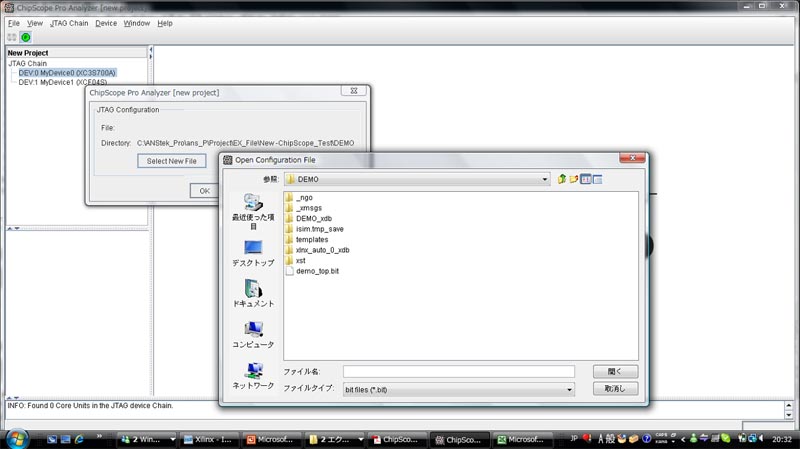Click the JP language indicator in tray
The image size is (800, 449).
(x=574, y=438)
